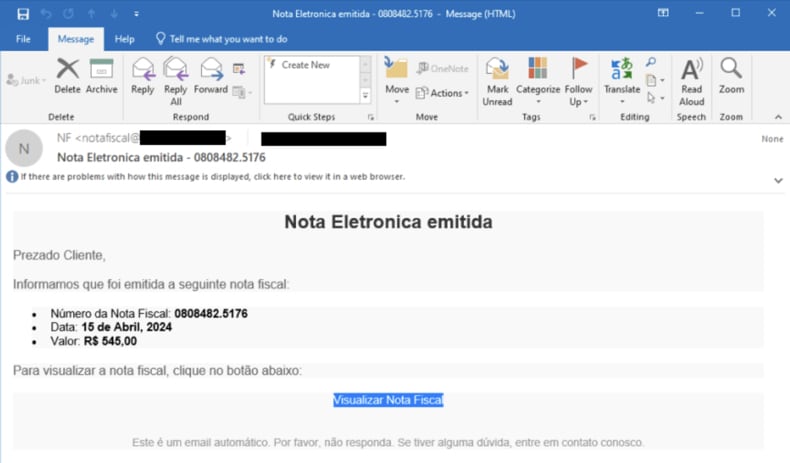Click Tell me what you want to do
790x463 pixels.
(x=222, y=39)
